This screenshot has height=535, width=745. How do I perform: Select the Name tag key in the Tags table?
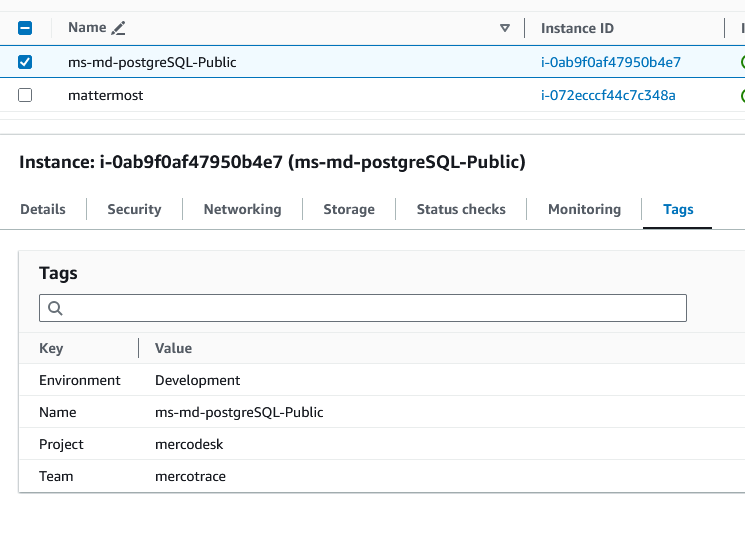[x=57, y=412]
